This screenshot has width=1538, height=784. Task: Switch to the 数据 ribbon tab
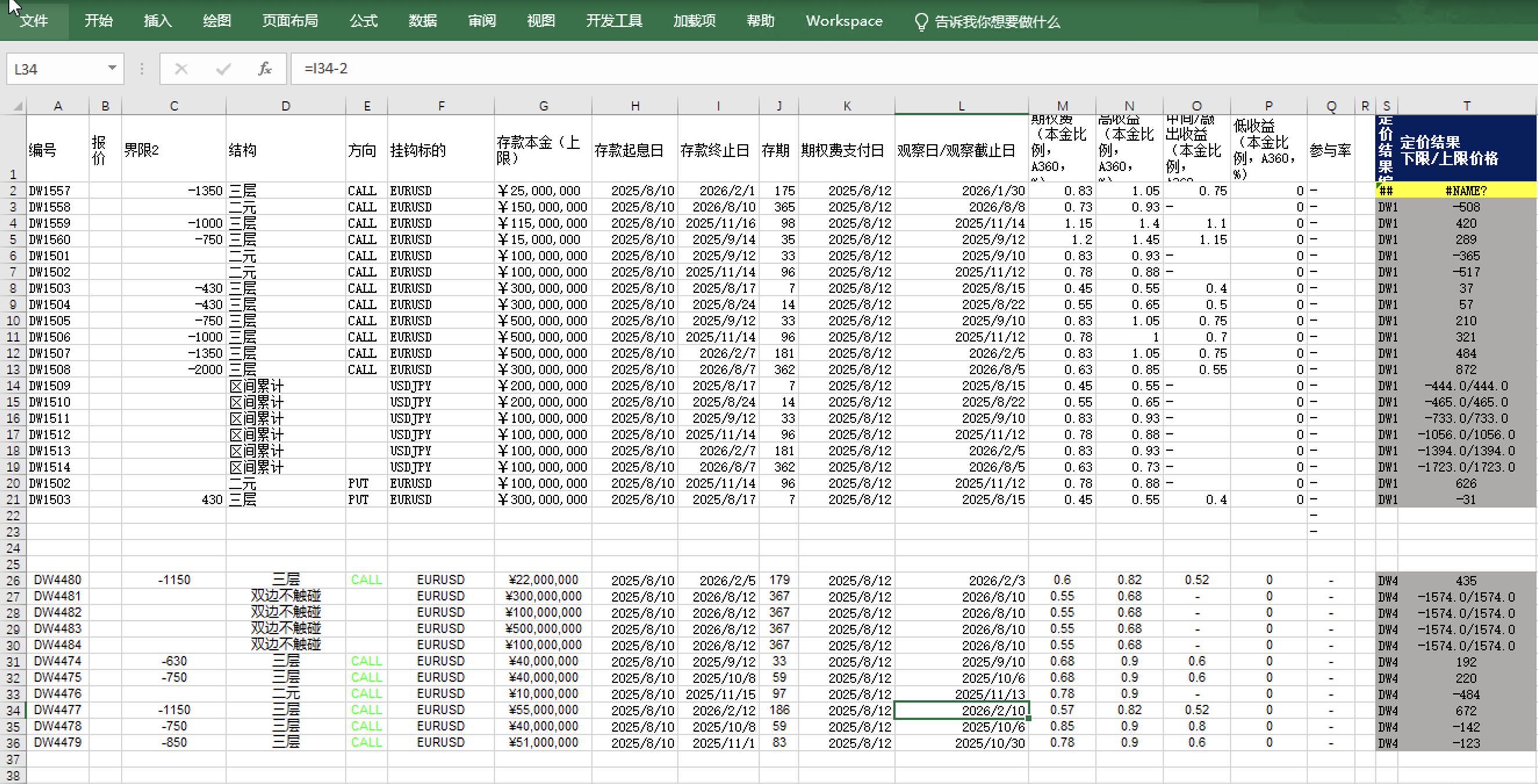[423, 21]
